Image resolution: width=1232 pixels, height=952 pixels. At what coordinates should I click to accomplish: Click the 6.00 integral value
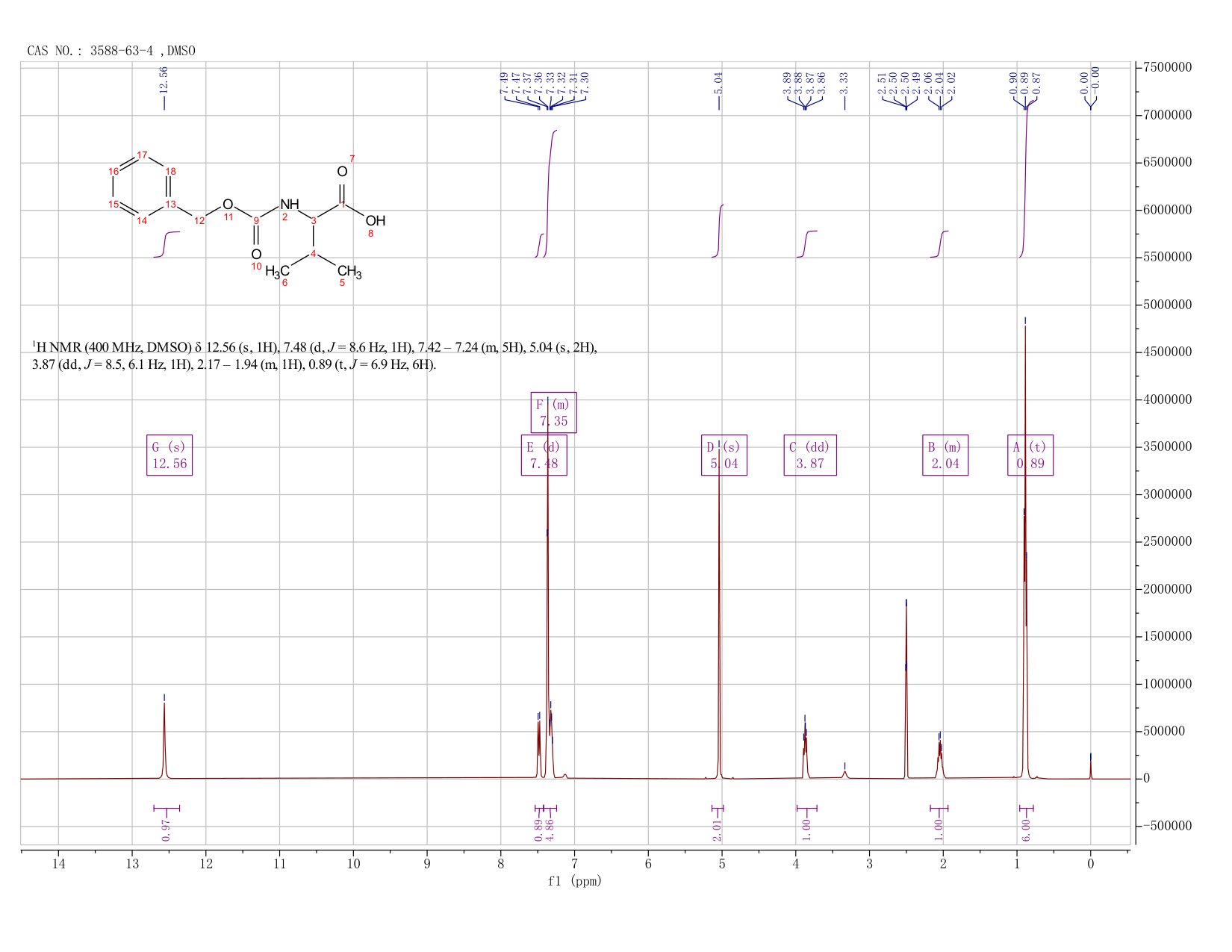[1026, 830]
